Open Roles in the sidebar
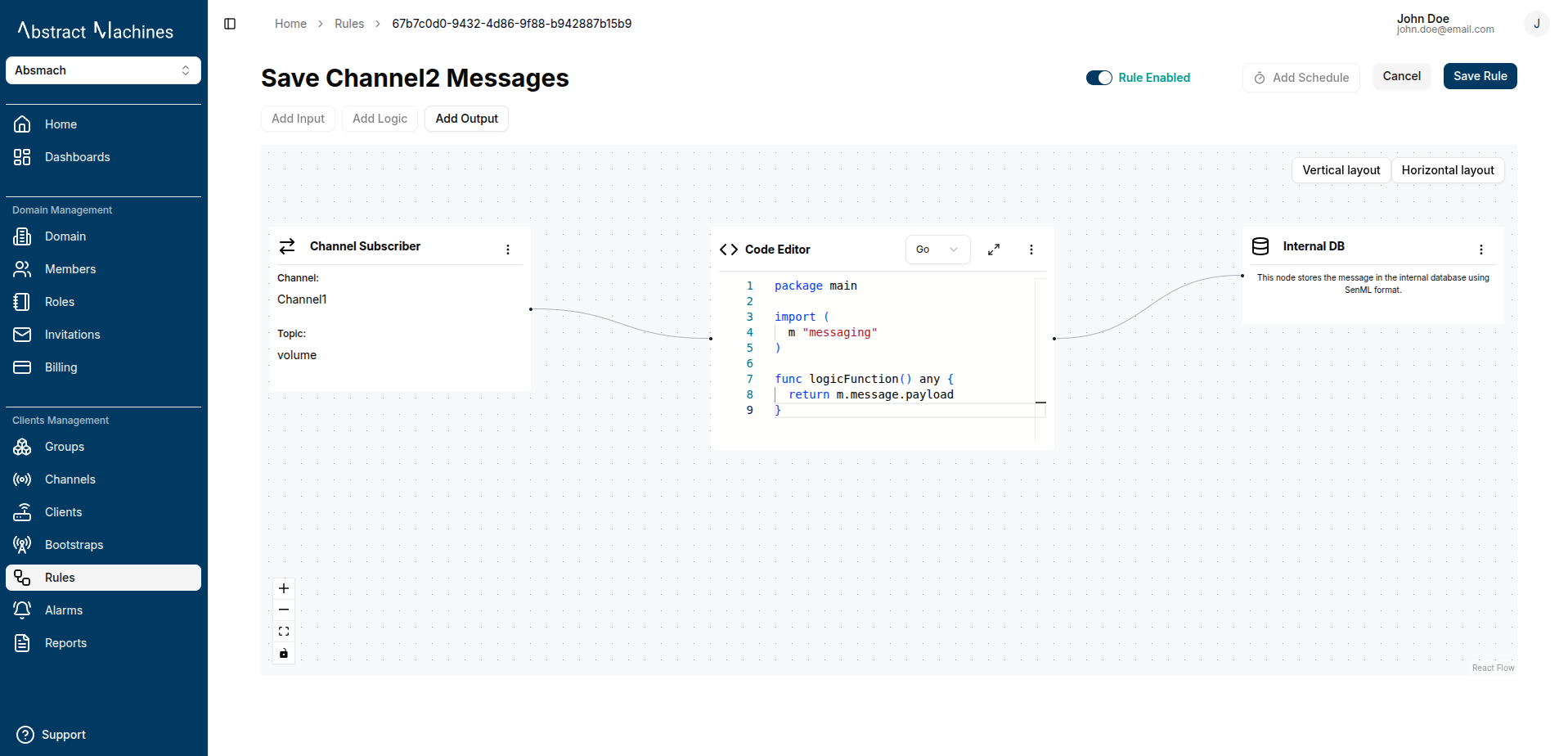 pyautogui.click(x=103, y=302)
